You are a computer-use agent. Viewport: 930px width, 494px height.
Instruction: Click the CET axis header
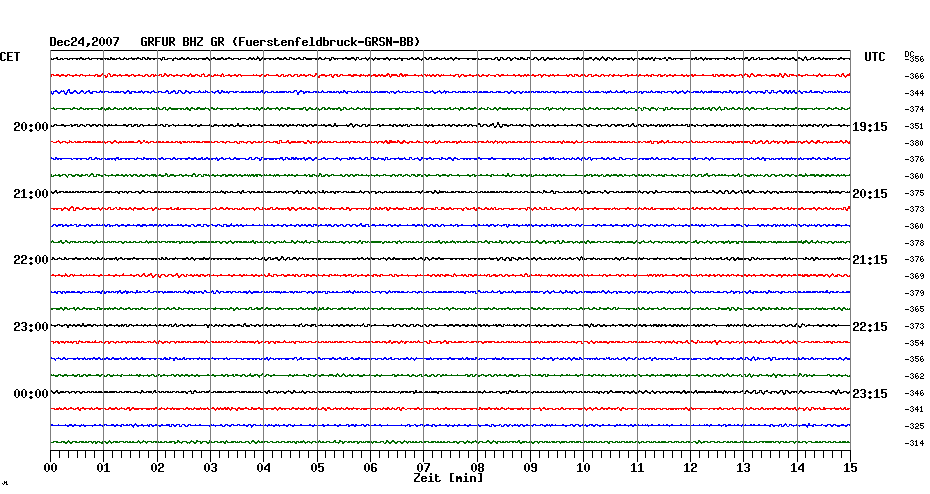click(10, 57)
